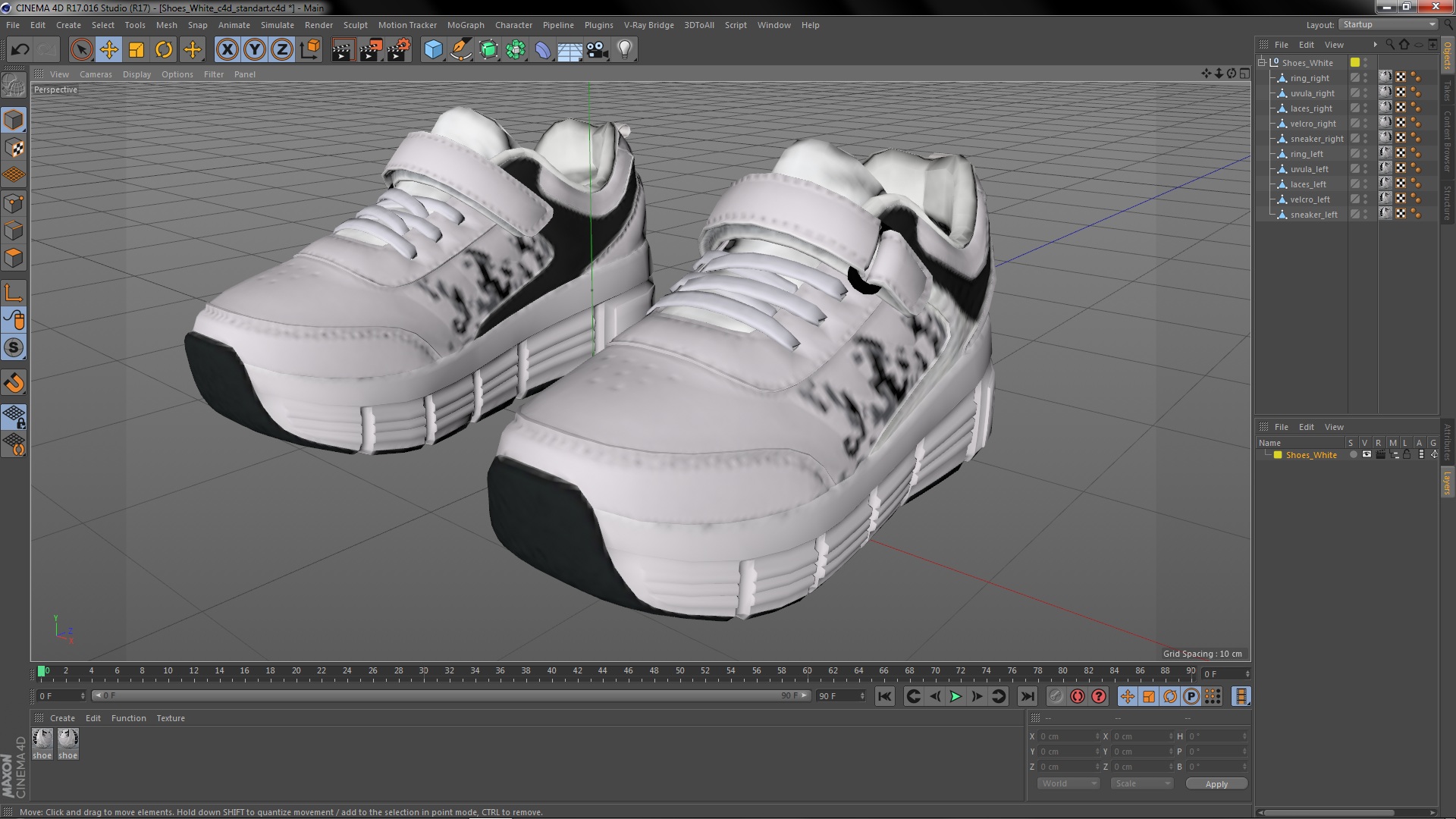Render the active view
The height and width of the screenshot is (819, 1456).
tap(343, 50)
